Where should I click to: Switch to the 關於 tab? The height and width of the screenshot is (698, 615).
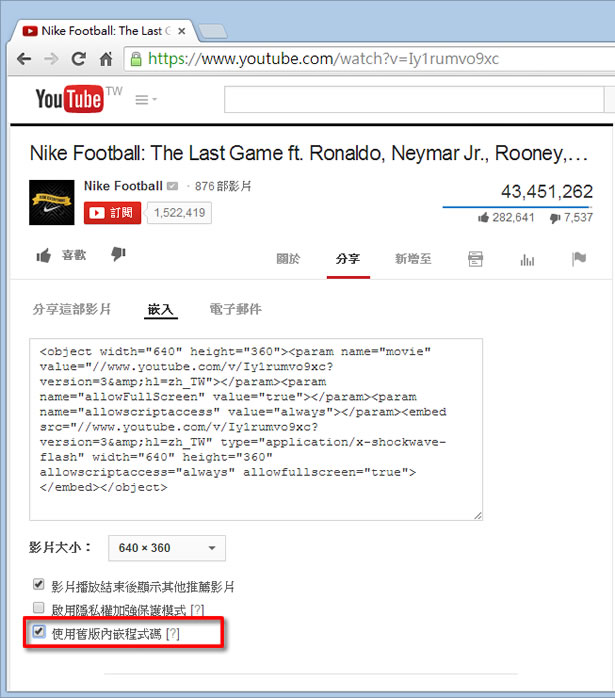[288, 259]
